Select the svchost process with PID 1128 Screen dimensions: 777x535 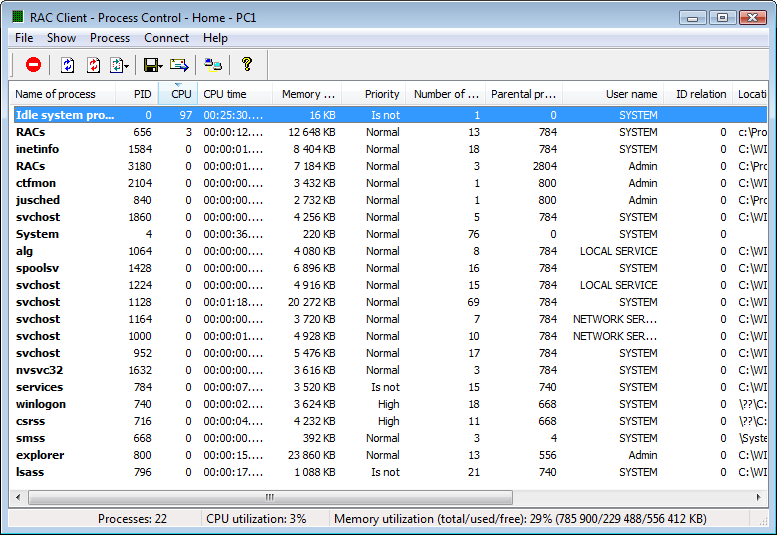[x=390, y=302]
